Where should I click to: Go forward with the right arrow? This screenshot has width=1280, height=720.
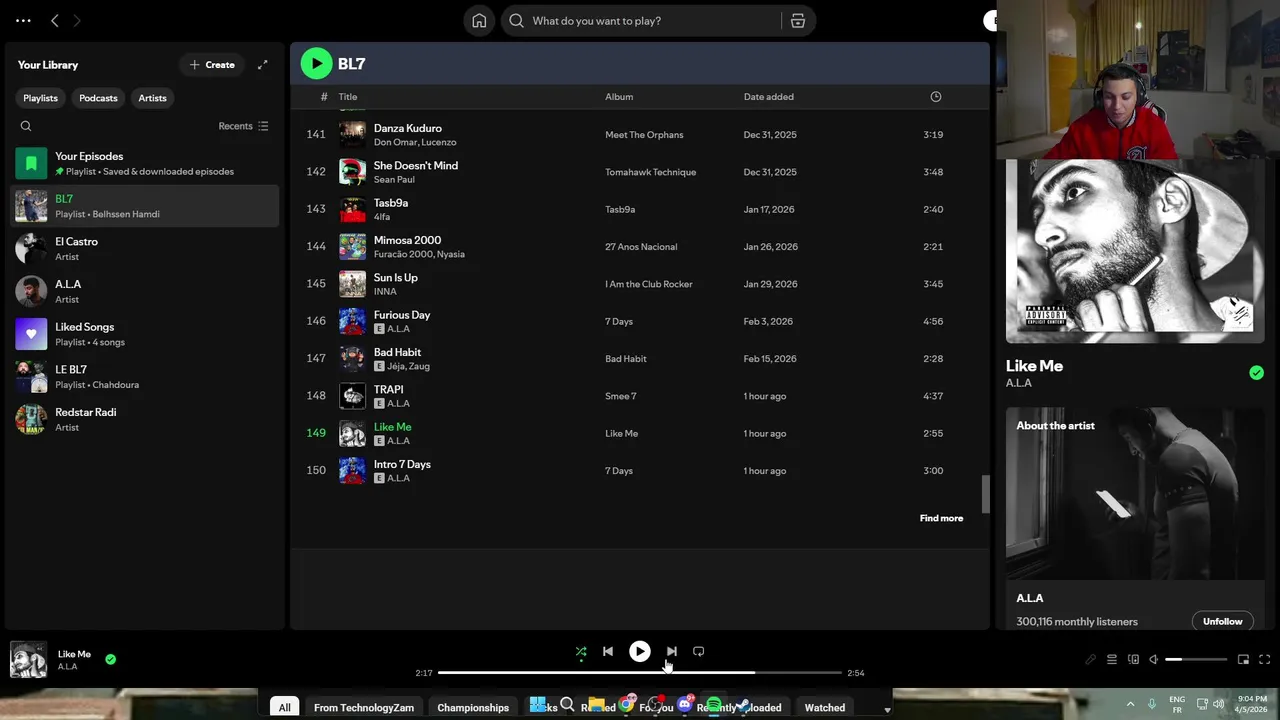point(77,20)
